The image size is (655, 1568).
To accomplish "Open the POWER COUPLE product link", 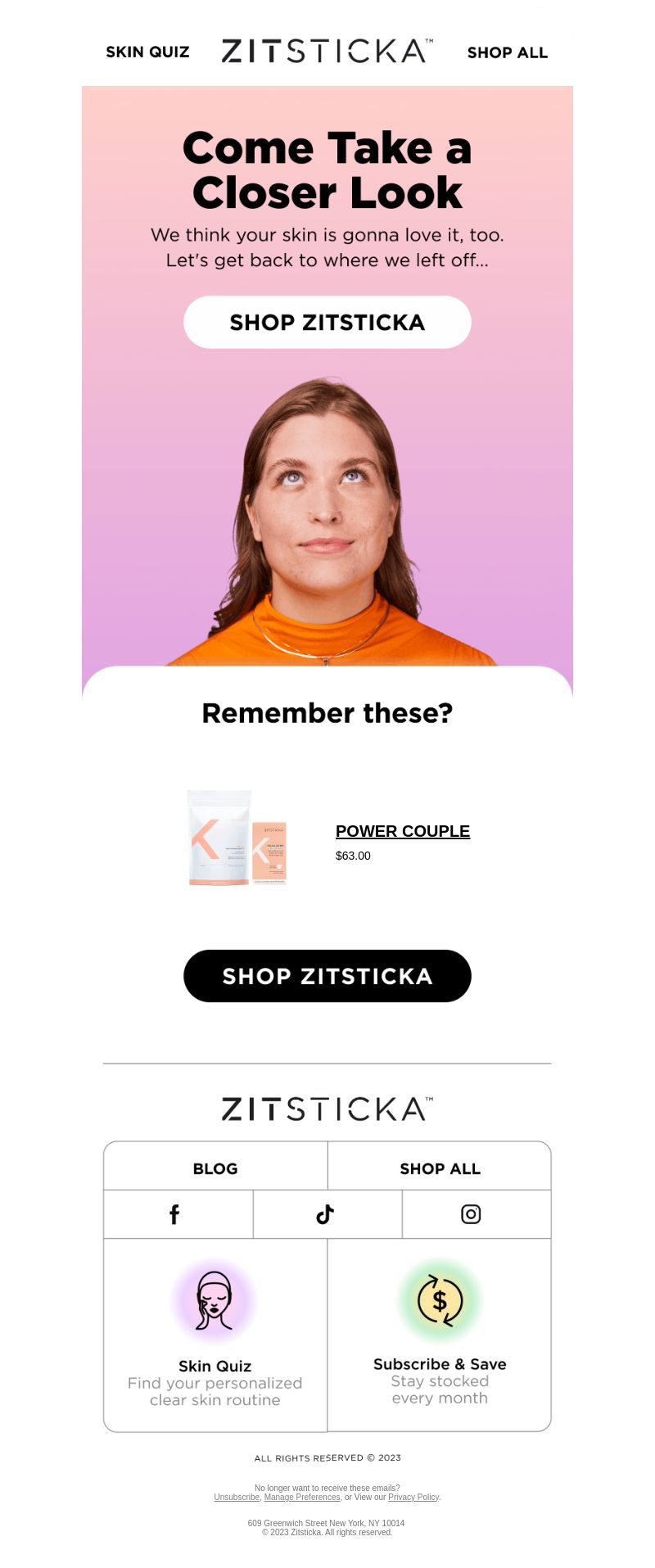I will point(403,831).
